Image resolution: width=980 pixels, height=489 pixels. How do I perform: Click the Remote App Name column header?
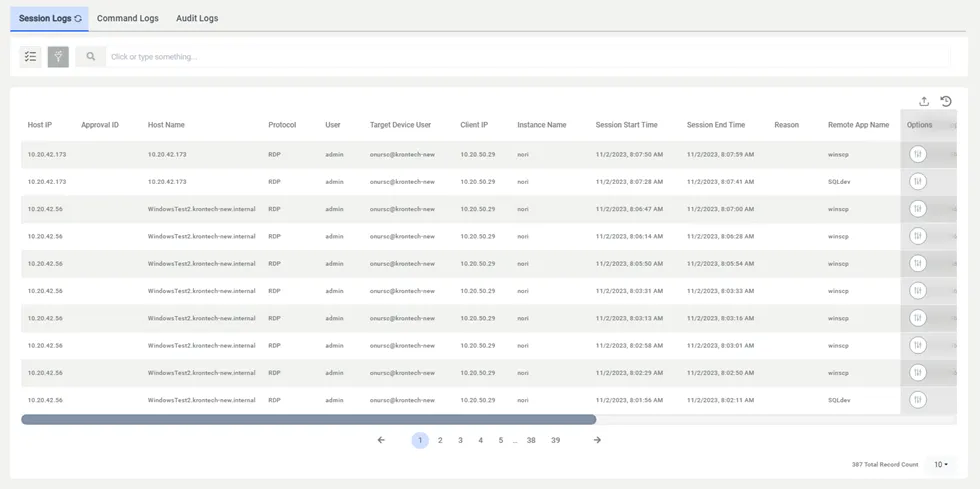[x=858, y=125]
